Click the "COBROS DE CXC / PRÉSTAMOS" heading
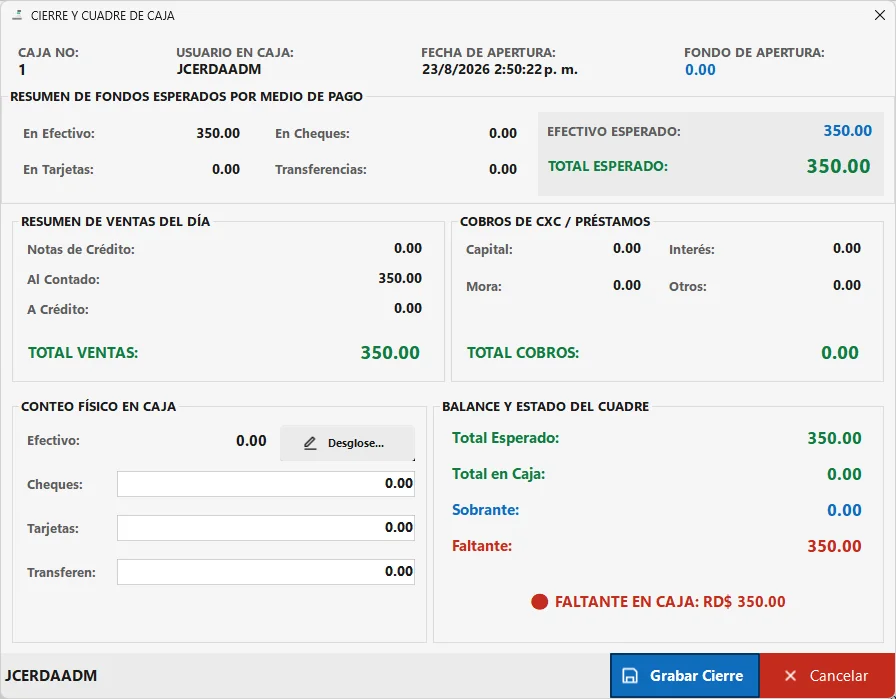The image size is (896, 699). [x=555, y=222]
